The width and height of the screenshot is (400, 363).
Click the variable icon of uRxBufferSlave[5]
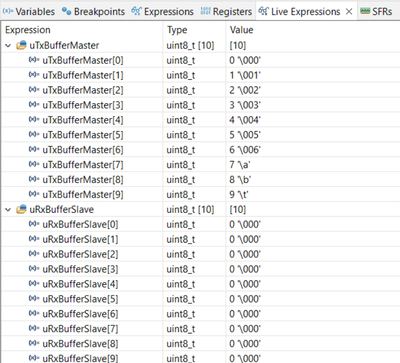tap(34, 299)
